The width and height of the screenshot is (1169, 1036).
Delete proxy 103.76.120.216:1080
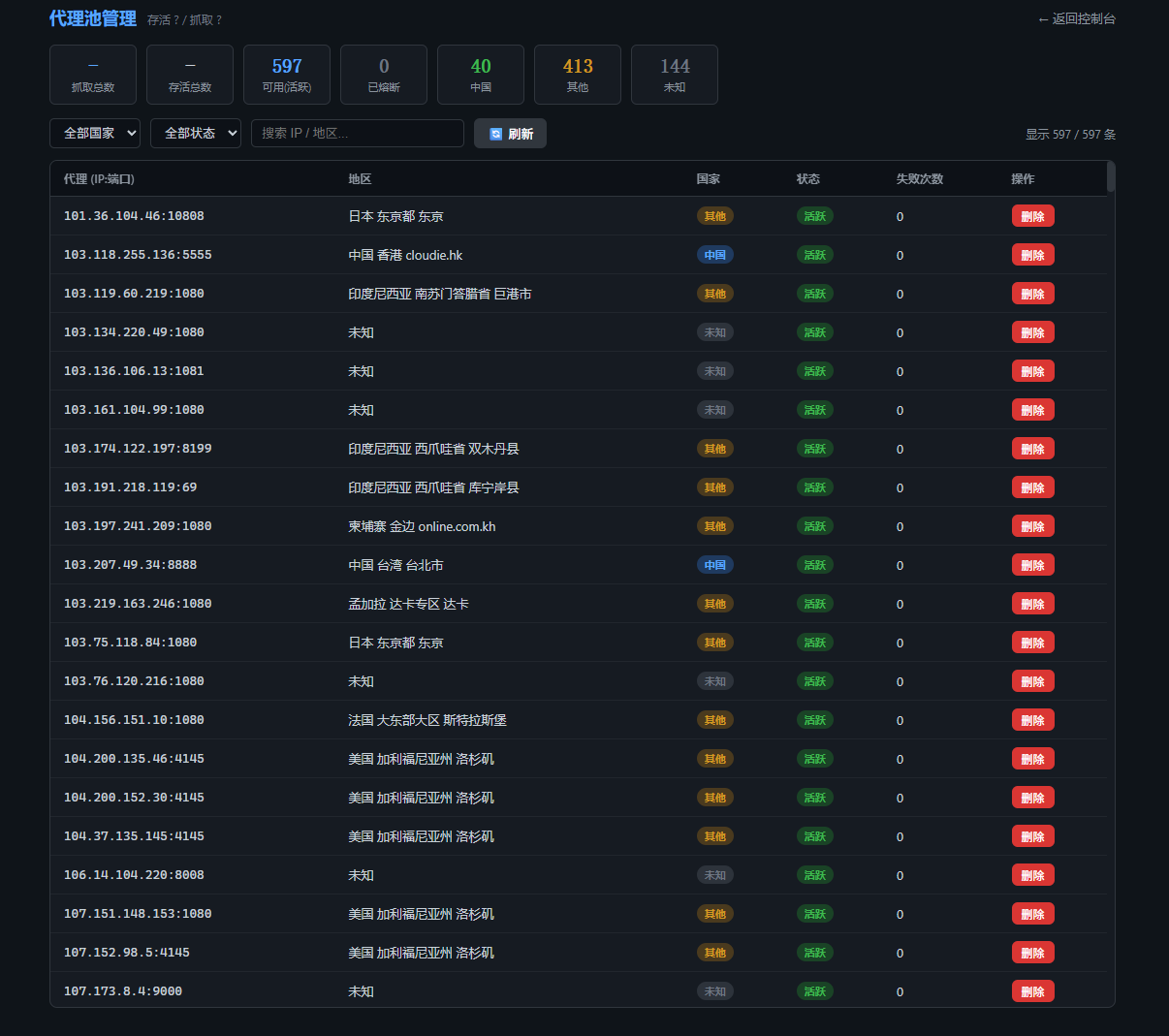[1033, 681]
